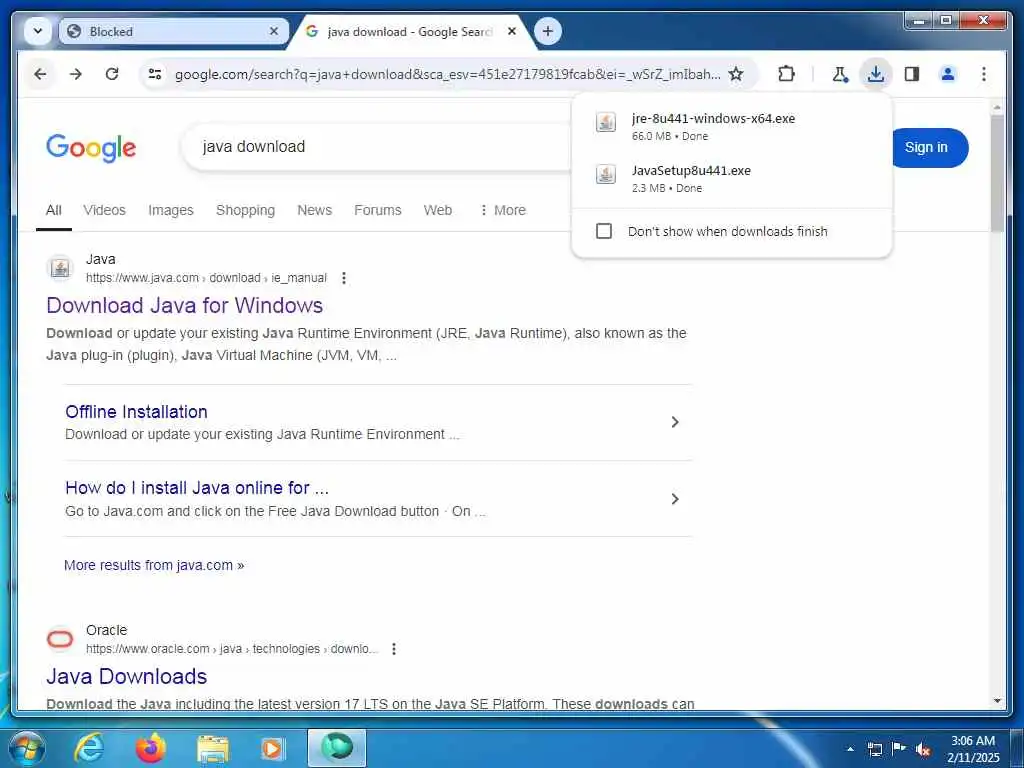This screenshot has height=768, width=1024.
Task: Click the Java site favicon
Action: pyautogui.click(x=60, y=268)
